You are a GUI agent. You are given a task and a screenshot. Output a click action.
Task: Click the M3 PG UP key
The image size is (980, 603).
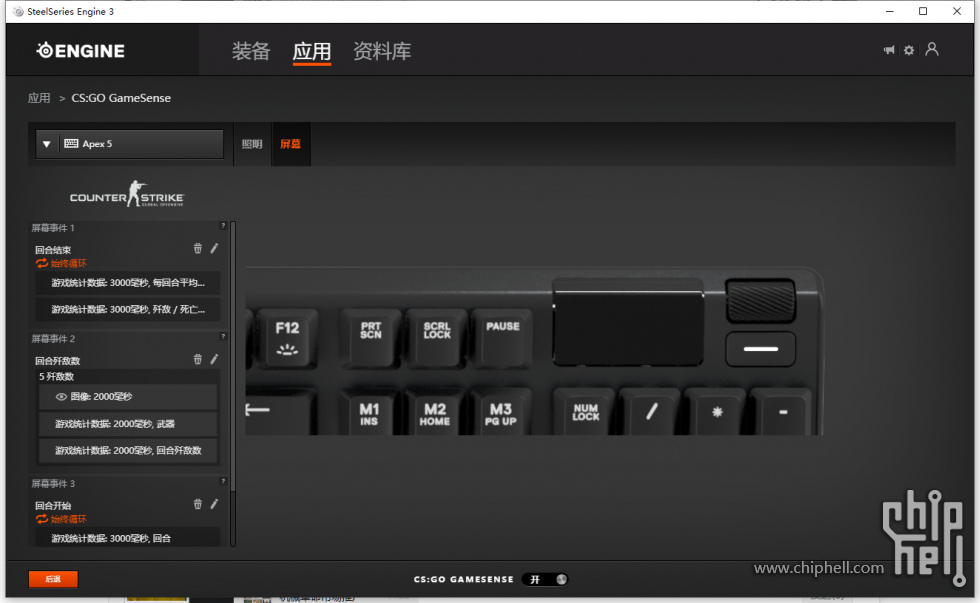point(501,412)
